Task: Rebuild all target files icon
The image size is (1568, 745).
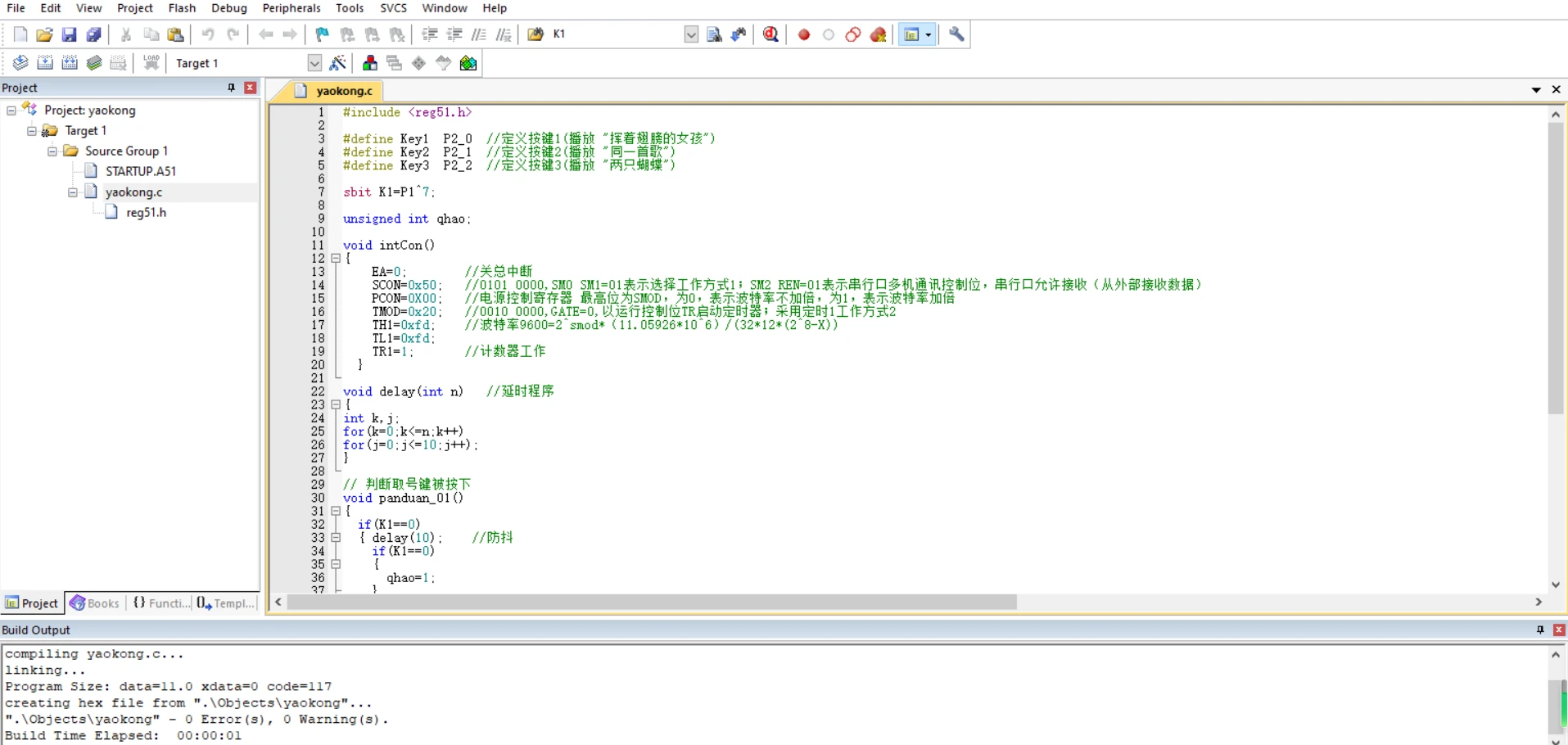Action: pos(70,63)
